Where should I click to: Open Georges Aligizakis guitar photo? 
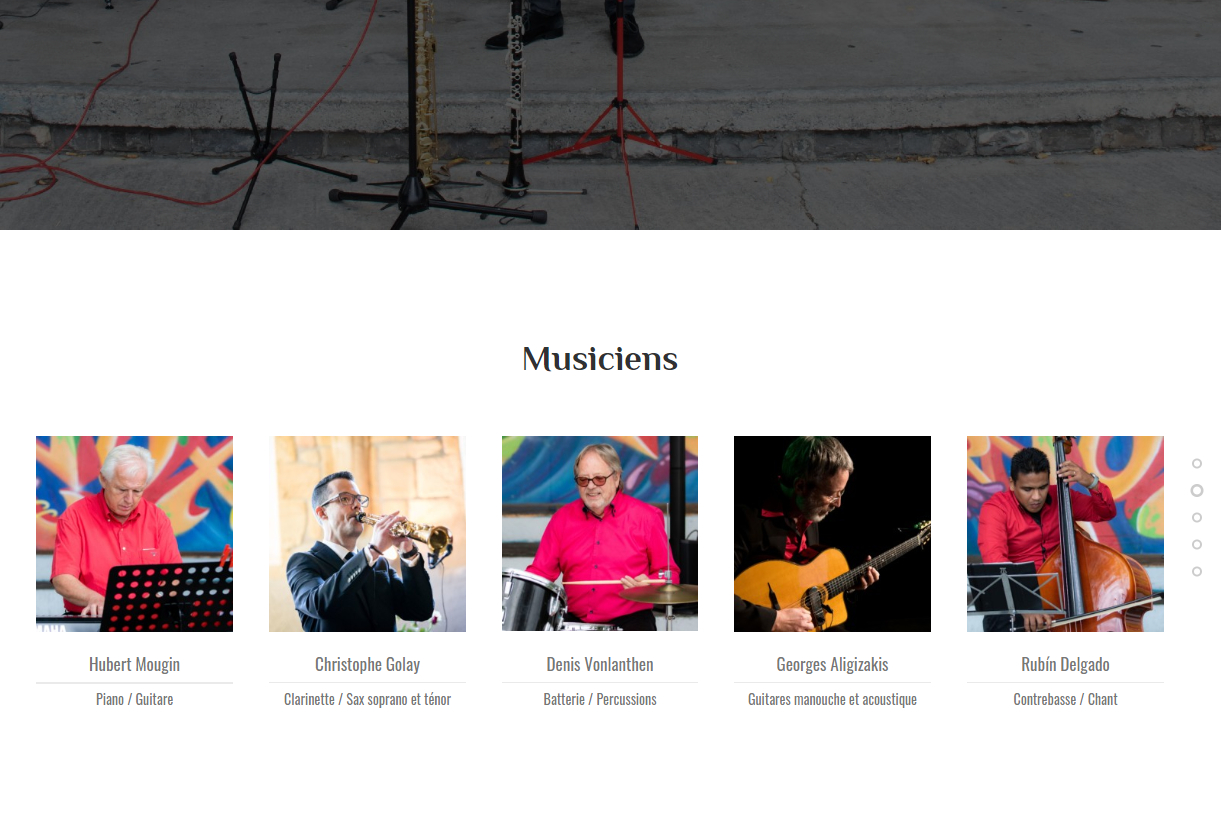[x=832, y=534]
